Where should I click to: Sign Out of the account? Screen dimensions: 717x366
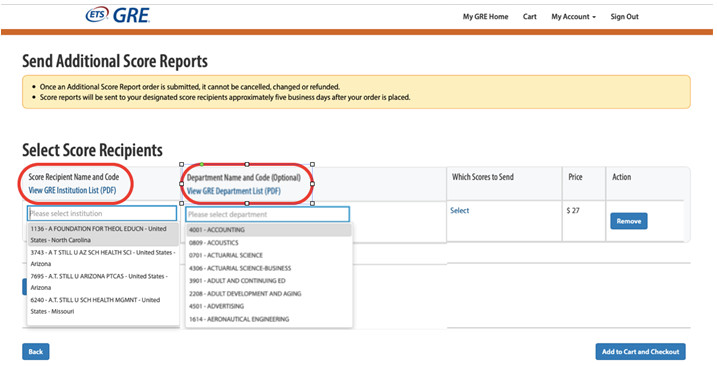[624, 16]
